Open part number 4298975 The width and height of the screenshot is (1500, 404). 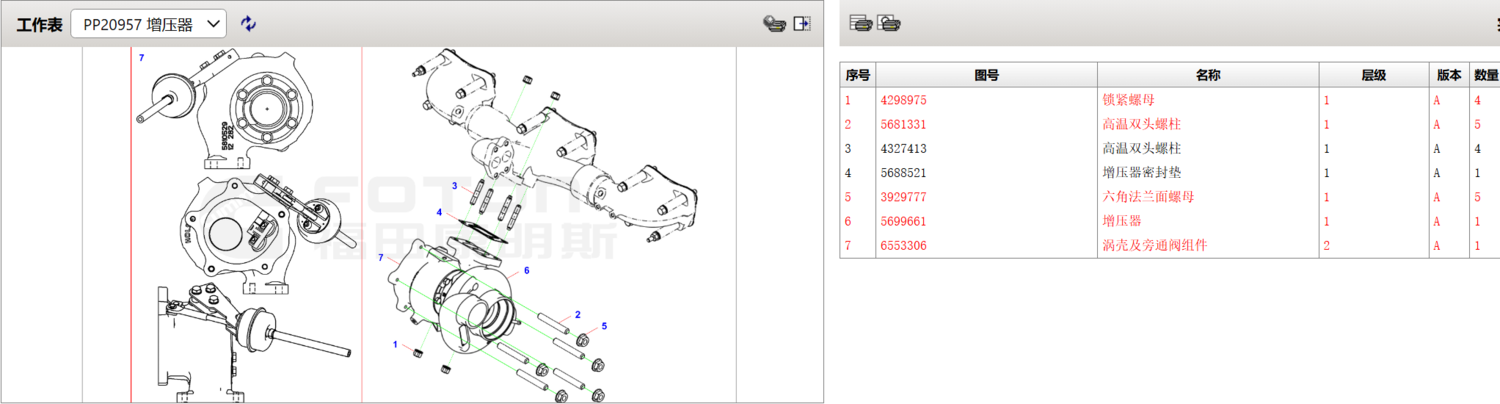(x=903, y=100)
